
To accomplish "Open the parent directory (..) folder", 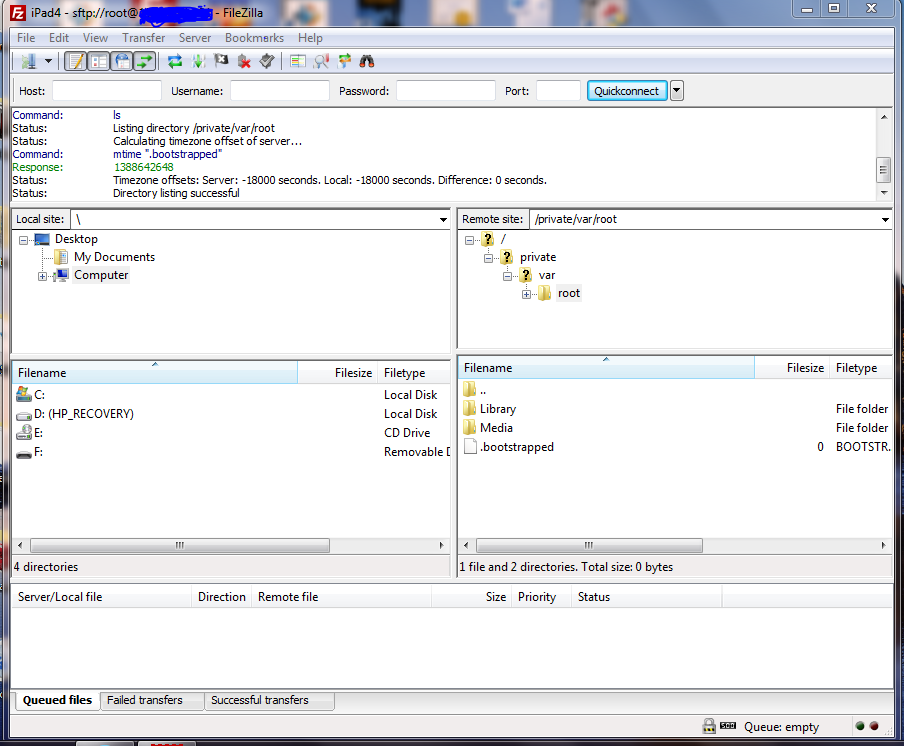I will 483,390.
